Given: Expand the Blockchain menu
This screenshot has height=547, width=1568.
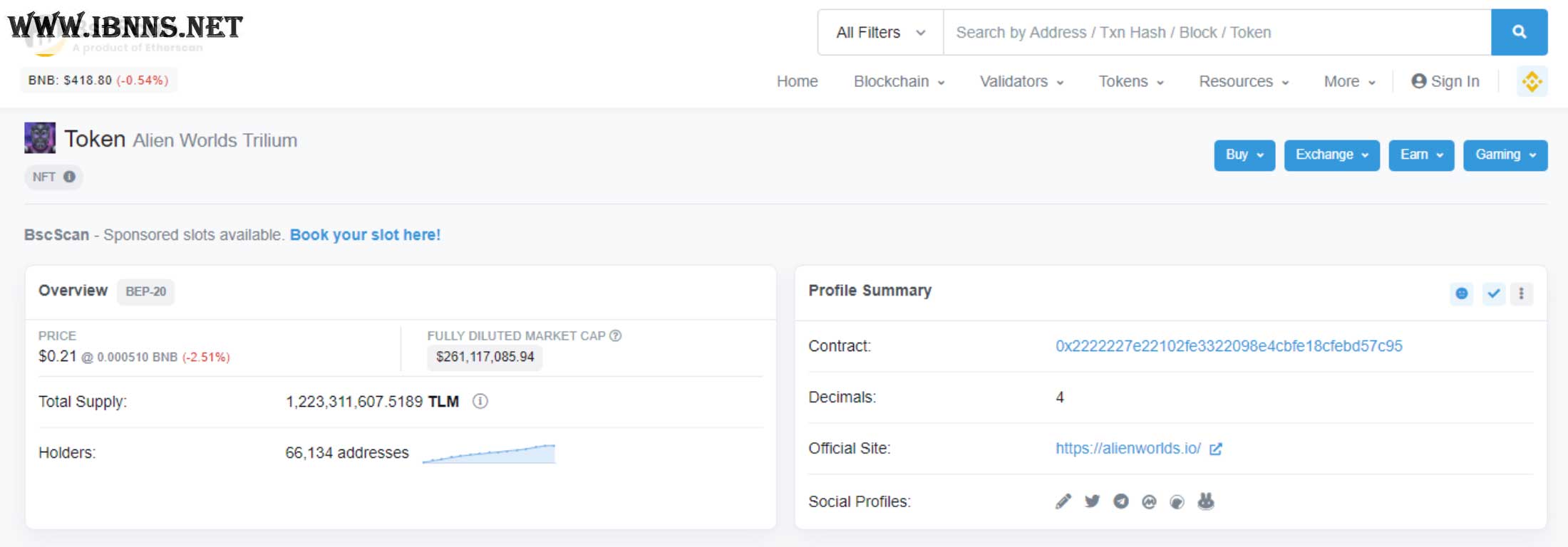Looking at the screenshot, I should click(899, 81).
